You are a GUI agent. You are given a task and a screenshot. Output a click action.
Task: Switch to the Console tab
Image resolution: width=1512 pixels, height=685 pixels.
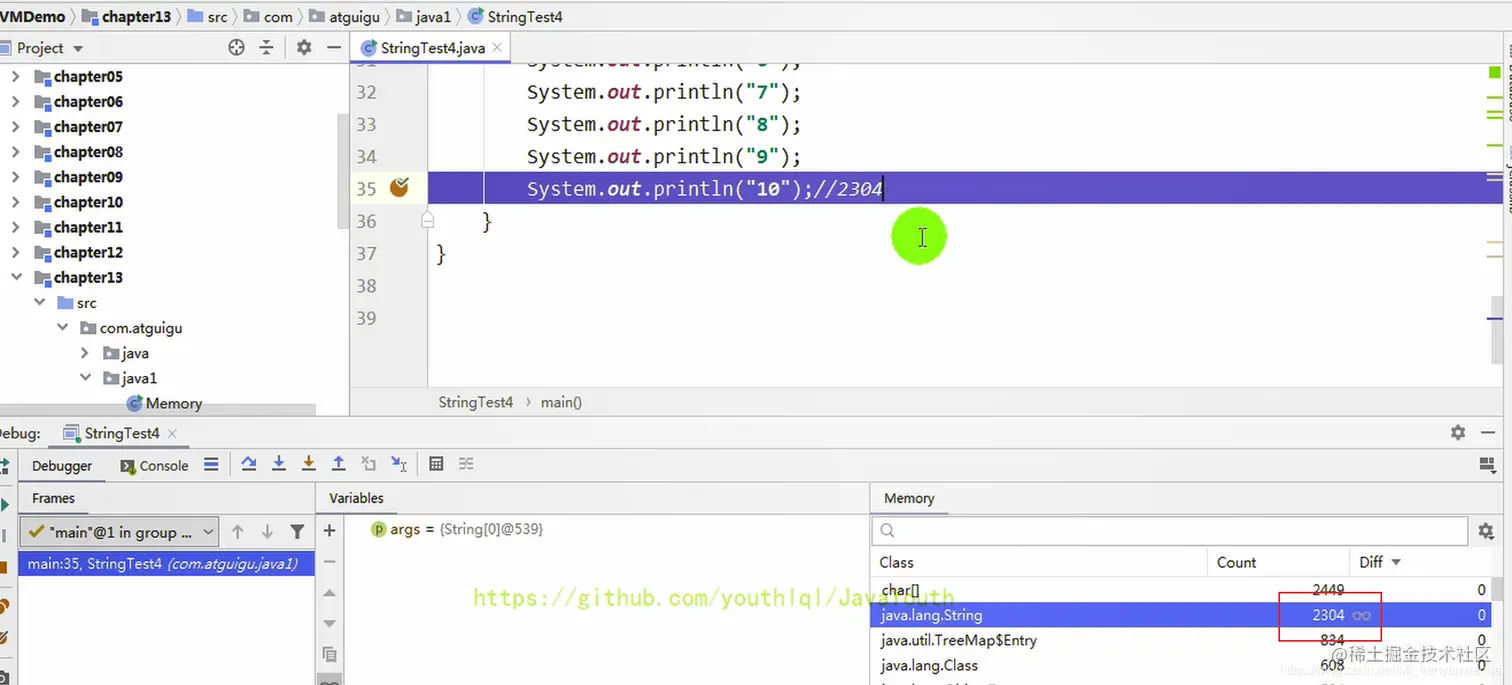point(154,466)
